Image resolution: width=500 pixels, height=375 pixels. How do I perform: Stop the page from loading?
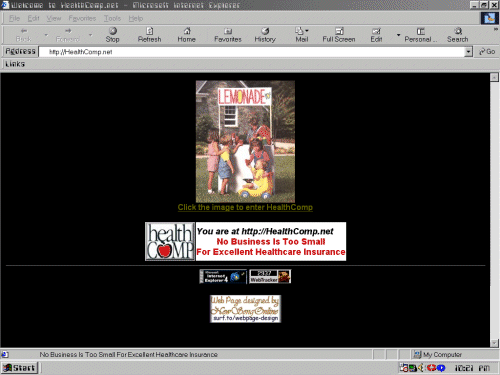tap(113, 35)
